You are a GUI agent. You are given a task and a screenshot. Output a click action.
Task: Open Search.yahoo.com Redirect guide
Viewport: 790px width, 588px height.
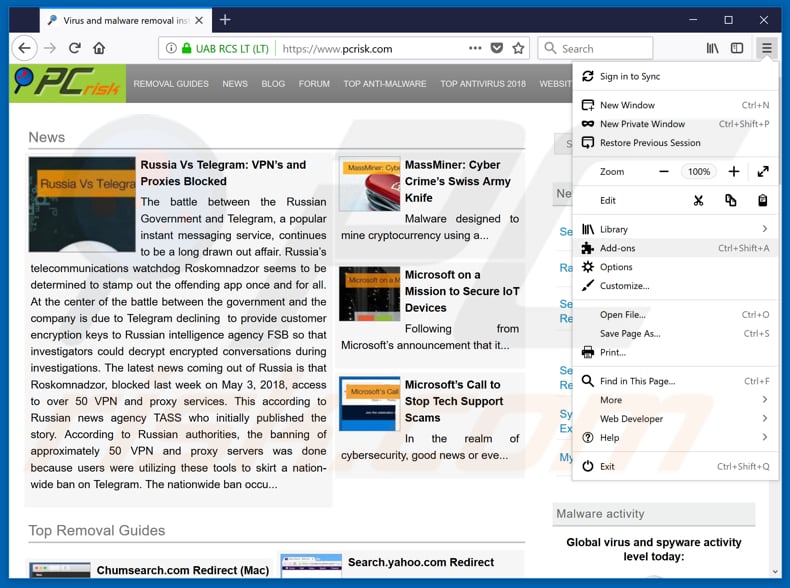(421, 562)
